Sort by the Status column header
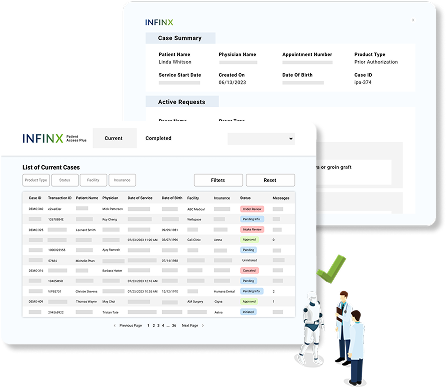The height and width of the screenshot is (388, 446). click(x=245, y=198)
